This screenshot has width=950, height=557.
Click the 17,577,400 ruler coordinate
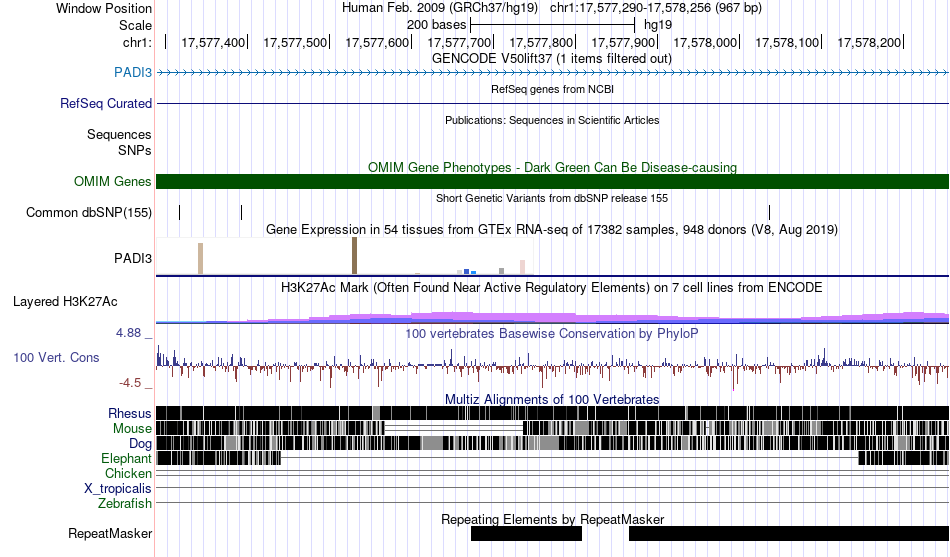pyautogui.click(x=213, y=42)
